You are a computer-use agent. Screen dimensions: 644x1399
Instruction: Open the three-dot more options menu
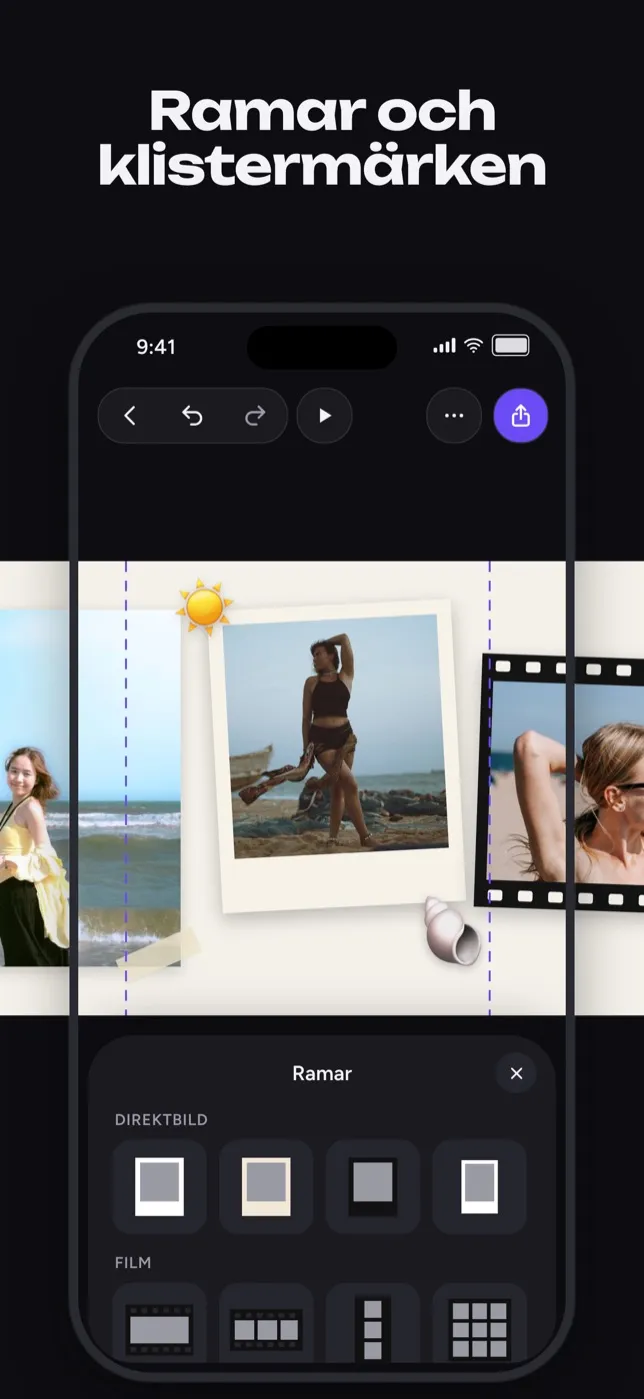tap(454, 416)
